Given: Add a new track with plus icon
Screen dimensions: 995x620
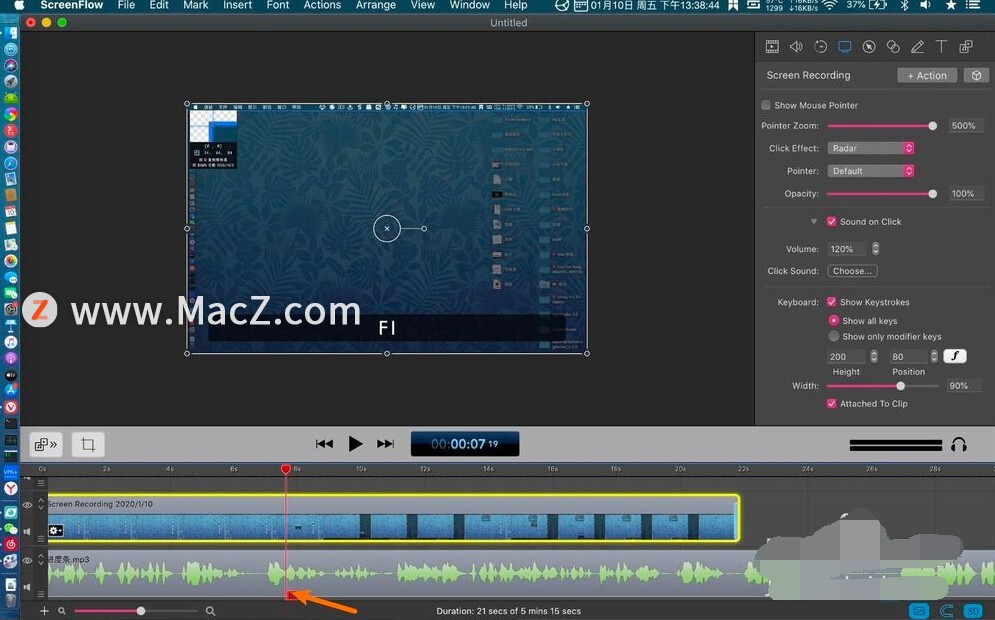Looking at the screenshot, I should pos(44,610).
